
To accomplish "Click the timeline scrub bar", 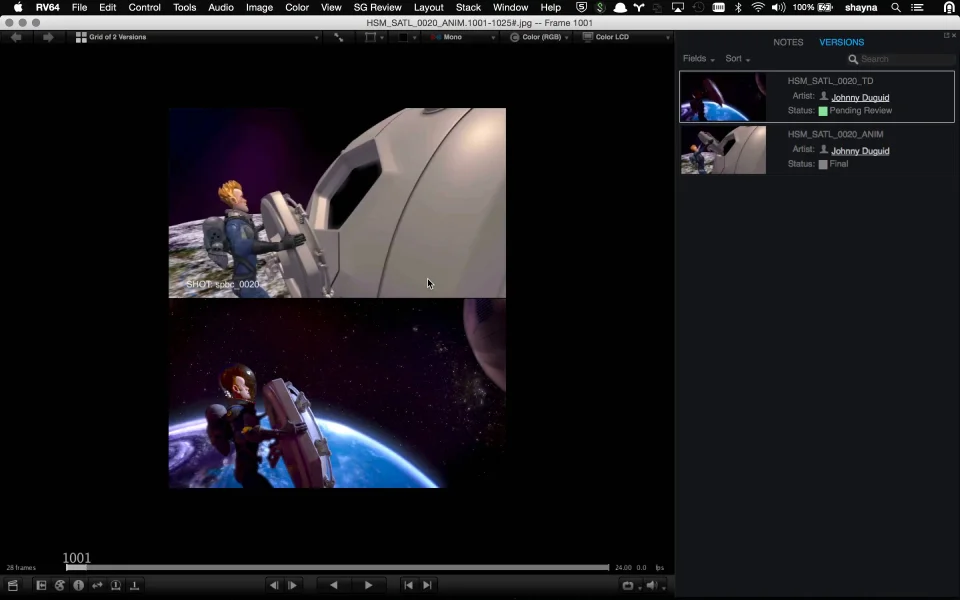I will point(337,568).
